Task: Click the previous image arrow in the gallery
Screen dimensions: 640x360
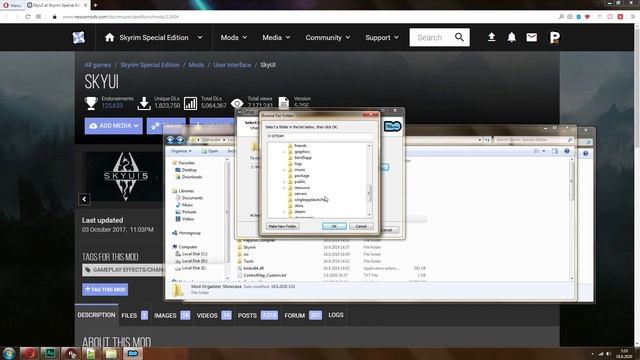Action: pyautogui.click(x=84, y=199)
